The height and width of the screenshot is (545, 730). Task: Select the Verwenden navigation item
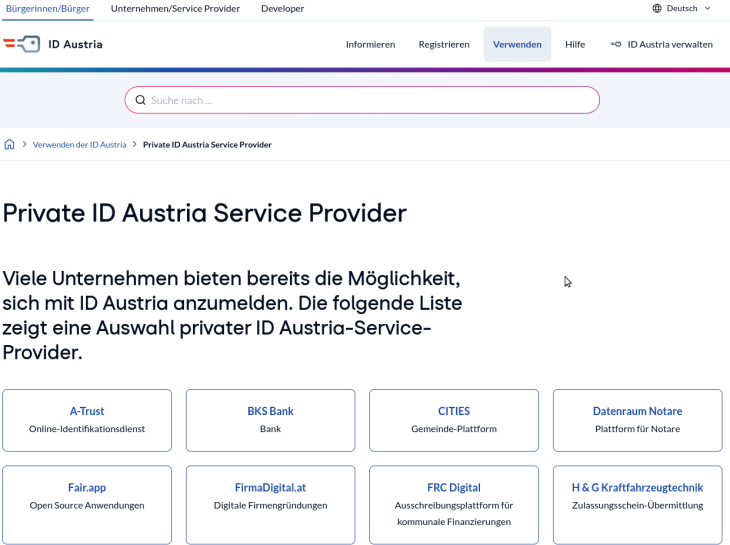coord(517,44)
